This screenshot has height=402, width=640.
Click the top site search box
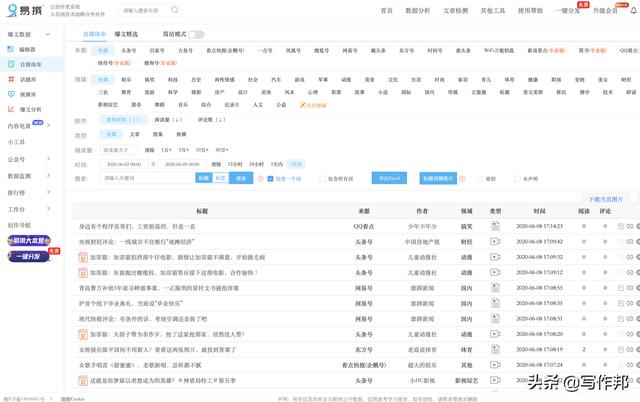pyautogui.click(x=150, y=10)
